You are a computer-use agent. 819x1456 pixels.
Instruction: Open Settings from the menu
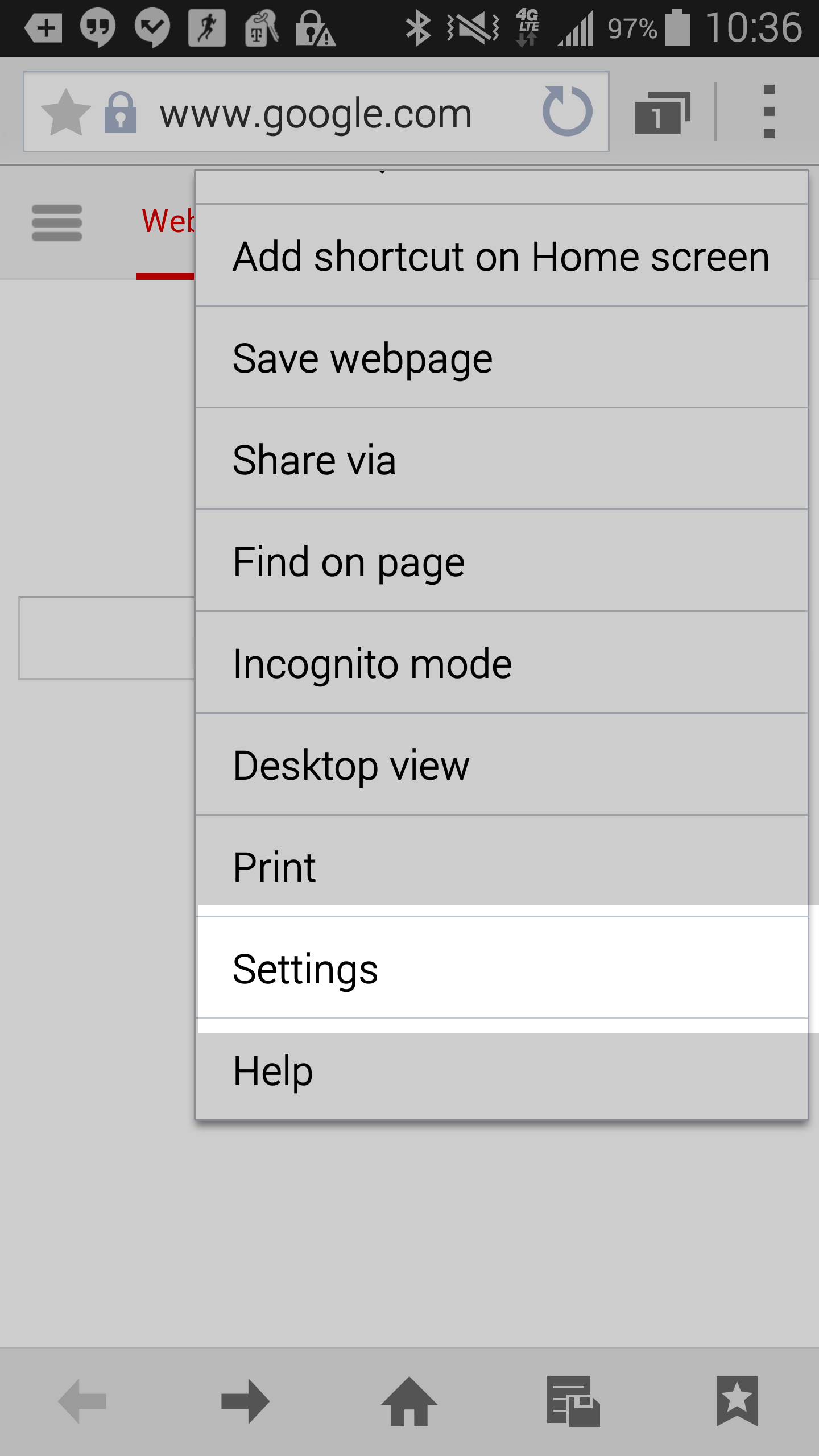tap(501, 969)
